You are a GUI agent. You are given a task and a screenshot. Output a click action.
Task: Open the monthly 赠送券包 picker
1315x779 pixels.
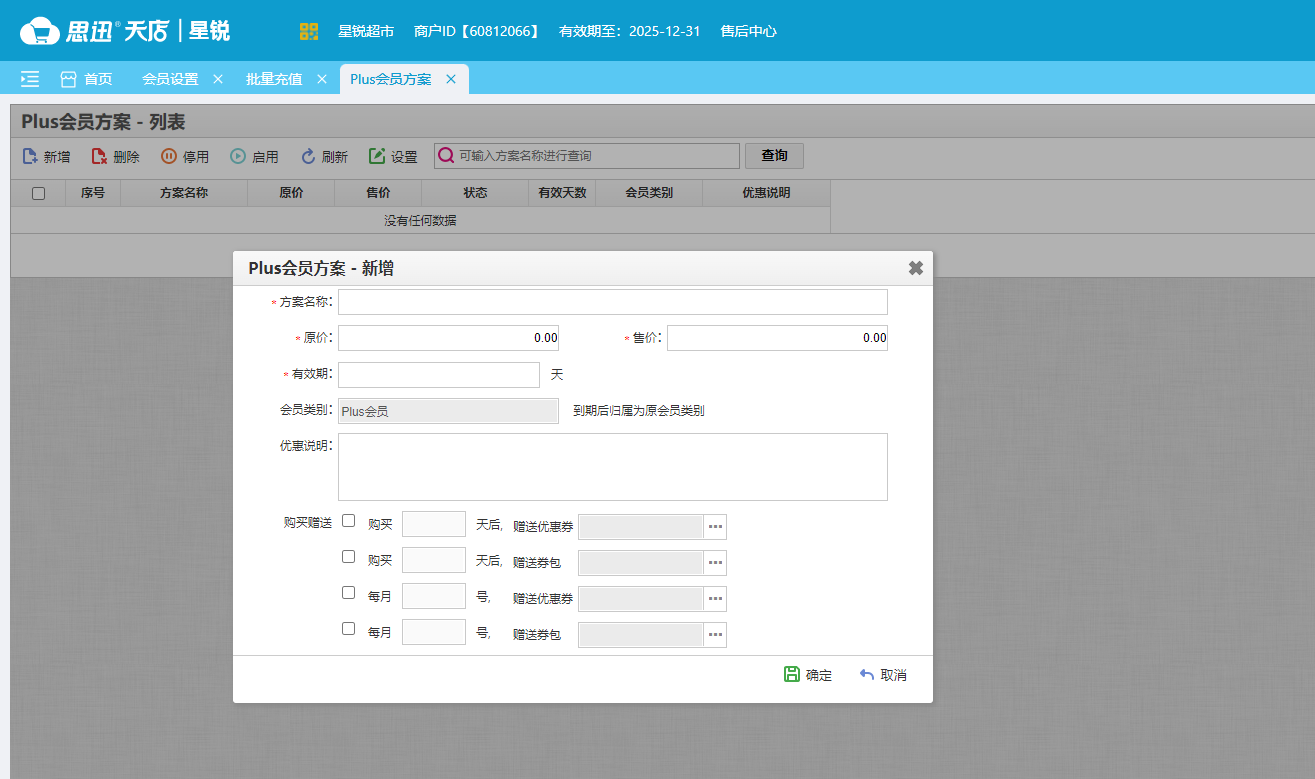713,634
